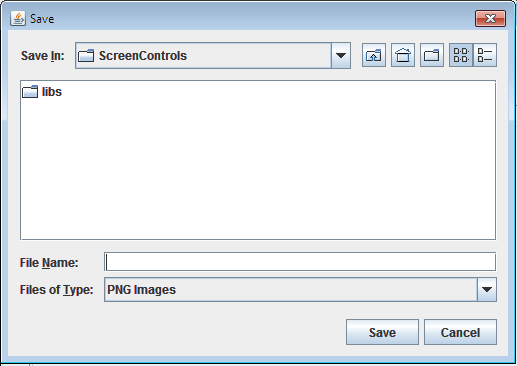Close the Save dialog window
Image resolution: width=517 pixels, height=366 pixels.
click(x=490, y=18)
